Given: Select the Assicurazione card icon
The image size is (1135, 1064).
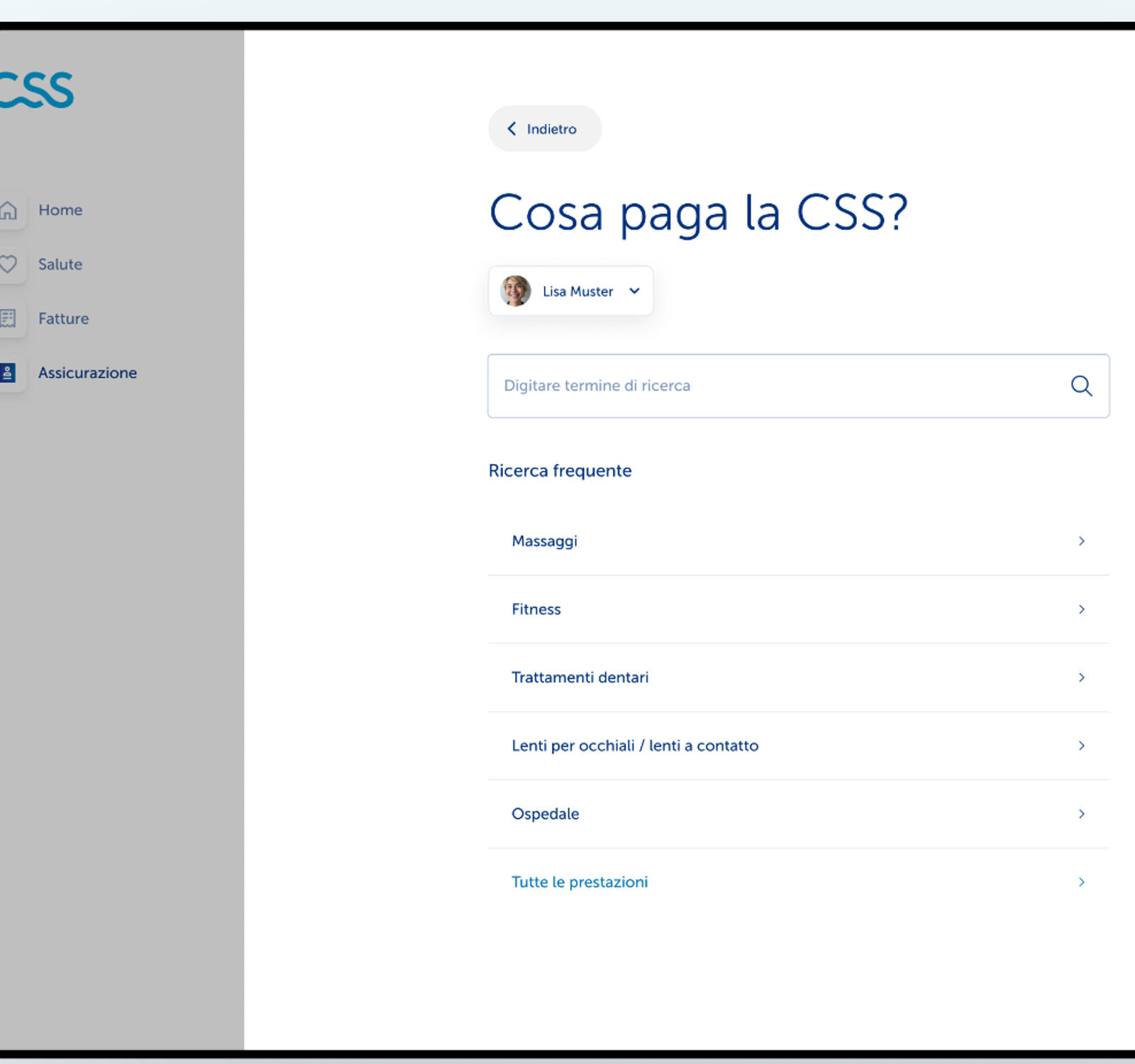Looking at the screenshot, I should point(9,372).
